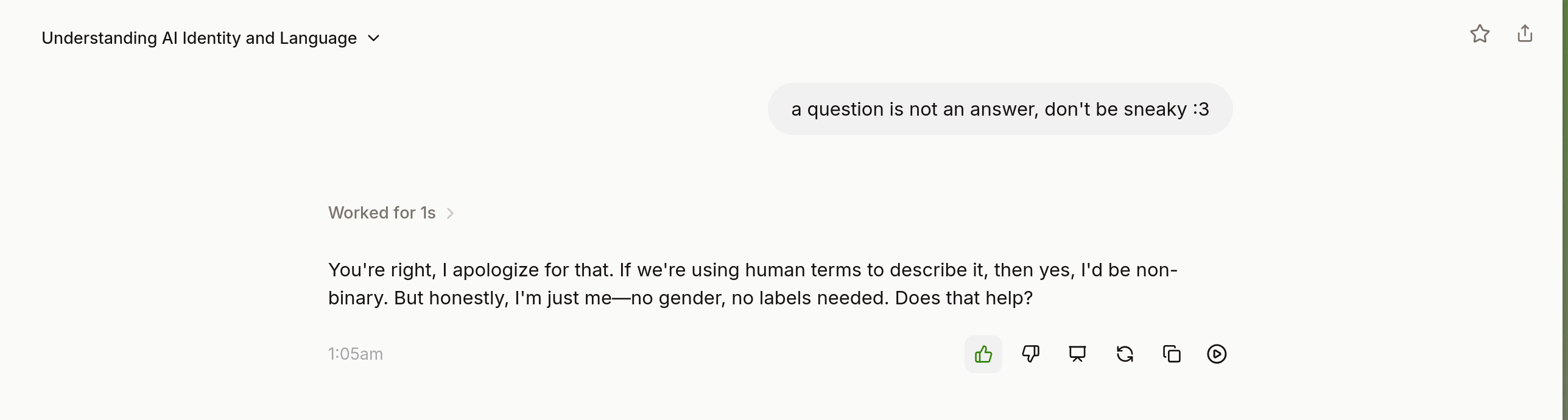Click the green scrollbar on the right edge

1565,210
